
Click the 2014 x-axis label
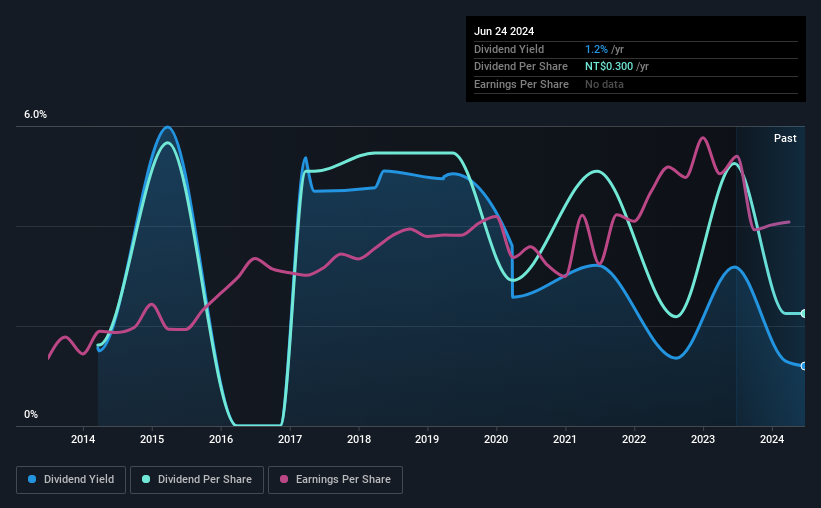[83, 439]
